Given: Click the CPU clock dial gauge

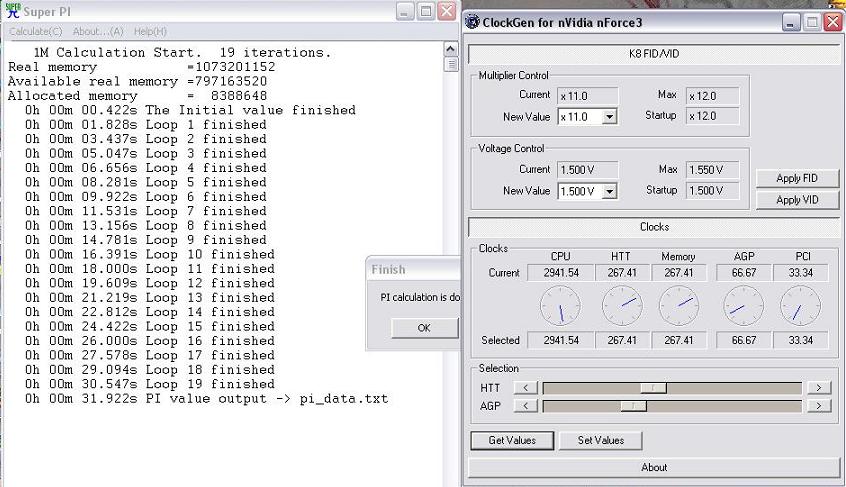Looking at the screenshot, I should point(561,306).
